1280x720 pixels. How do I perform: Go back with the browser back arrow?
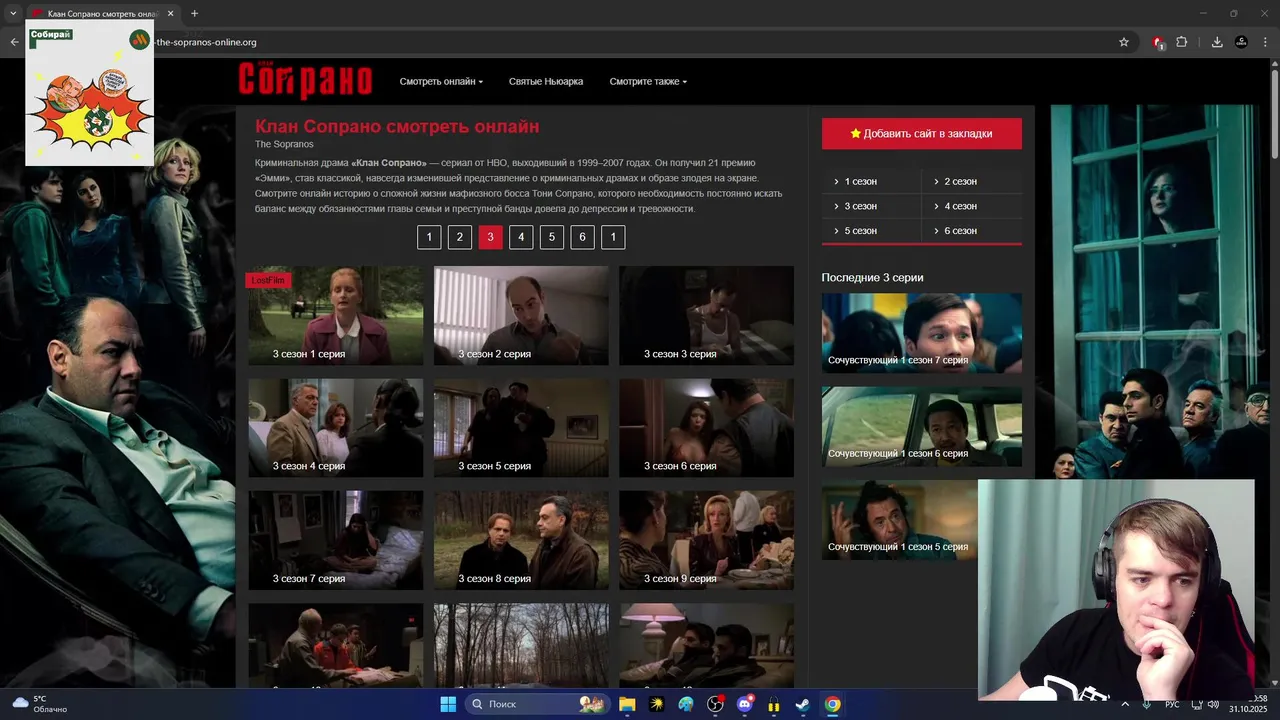(14, 42)
